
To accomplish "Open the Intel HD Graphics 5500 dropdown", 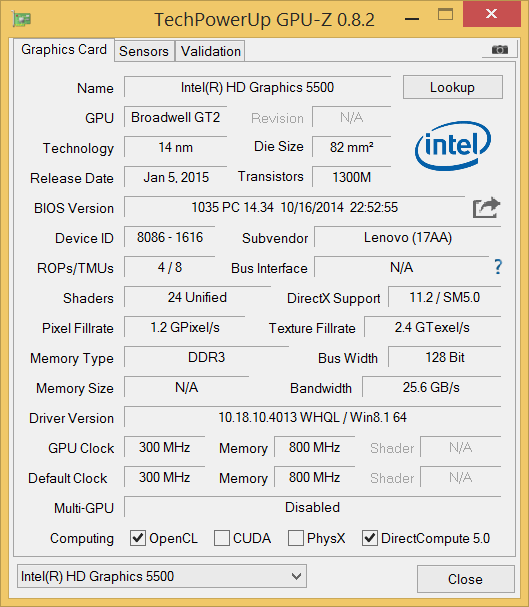I will [x=162, y=576].
